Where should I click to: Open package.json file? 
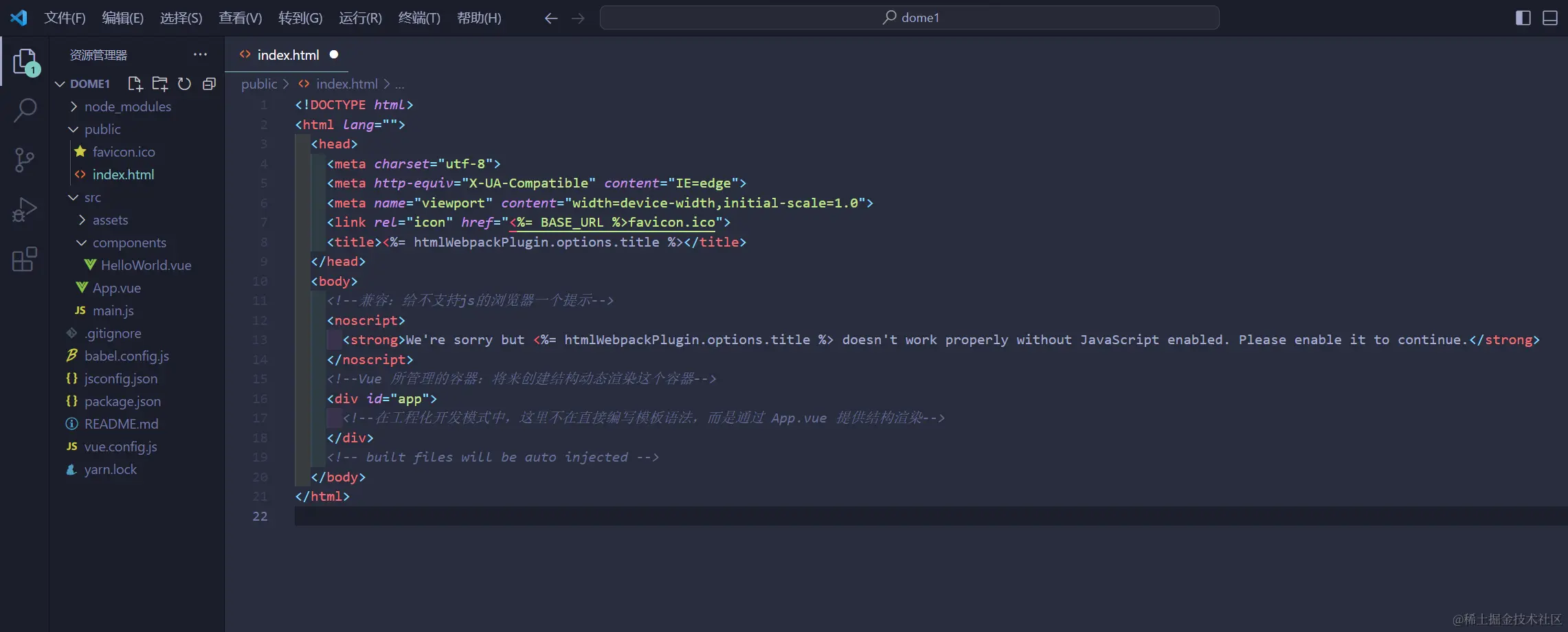122,401
